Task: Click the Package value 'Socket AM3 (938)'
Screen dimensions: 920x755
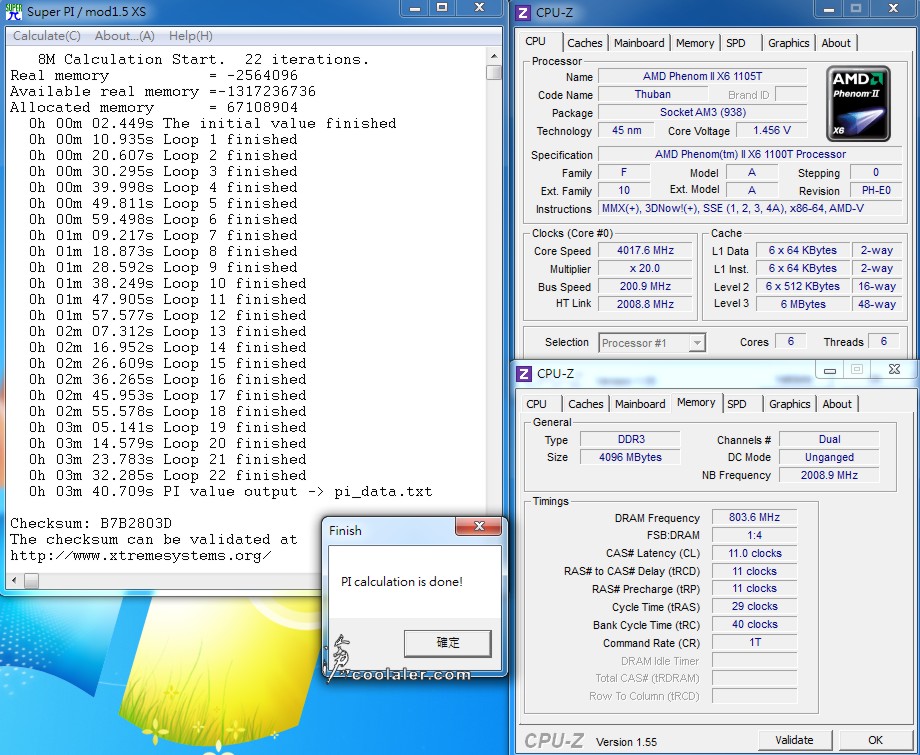Action: pos(702,113)
